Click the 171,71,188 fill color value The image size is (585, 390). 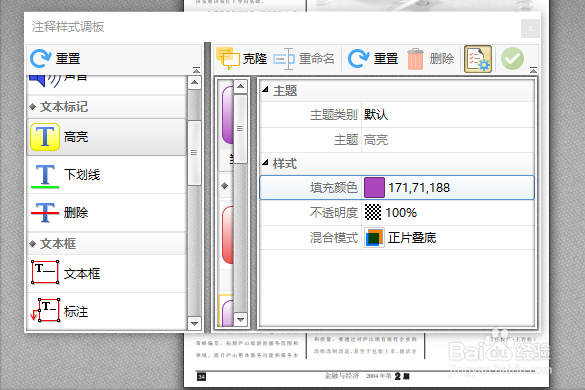click(x=419, y=187)
